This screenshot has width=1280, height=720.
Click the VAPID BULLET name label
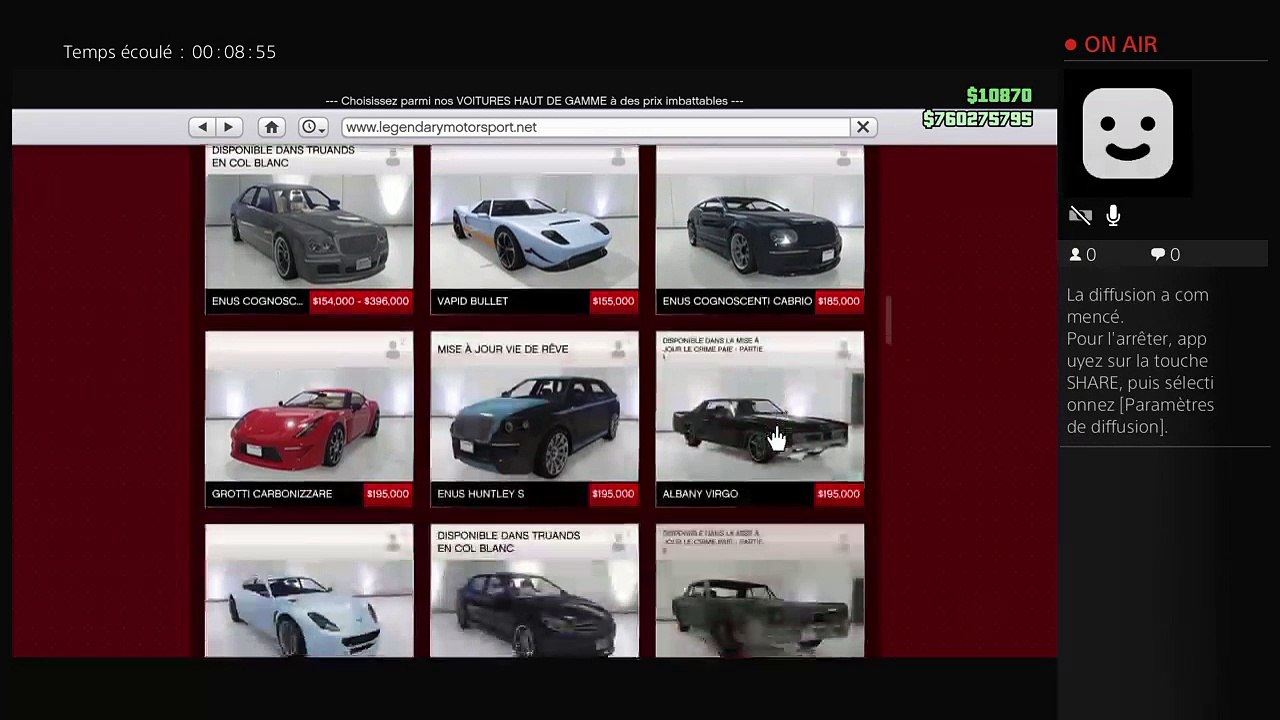[473, 301]
